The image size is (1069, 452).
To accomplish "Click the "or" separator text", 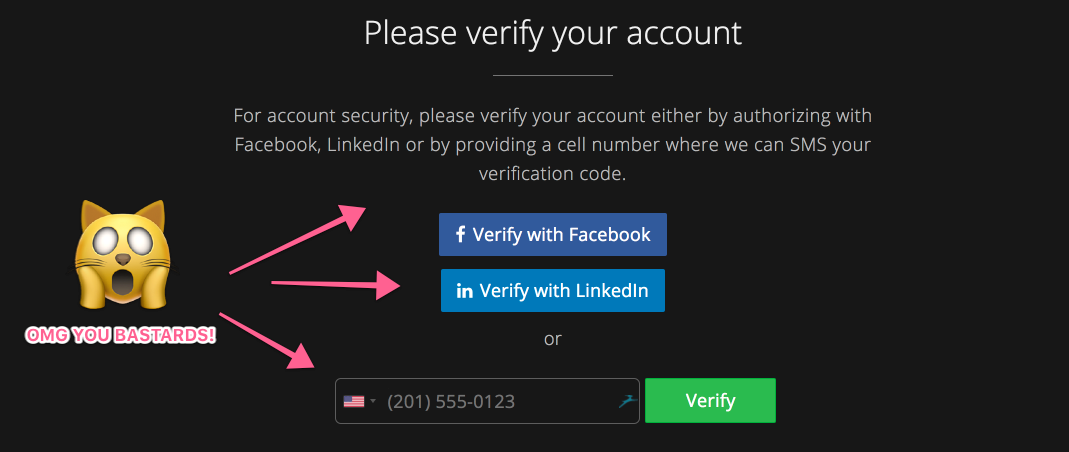I will (552, 339).
